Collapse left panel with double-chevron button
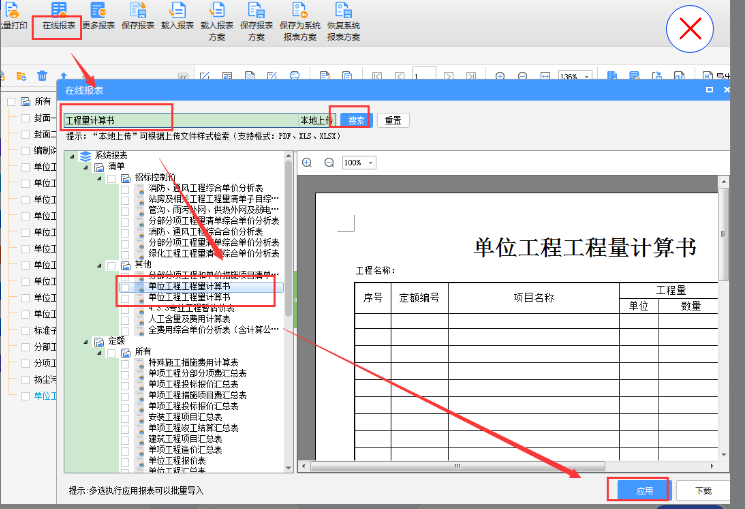 pos(183,77)
